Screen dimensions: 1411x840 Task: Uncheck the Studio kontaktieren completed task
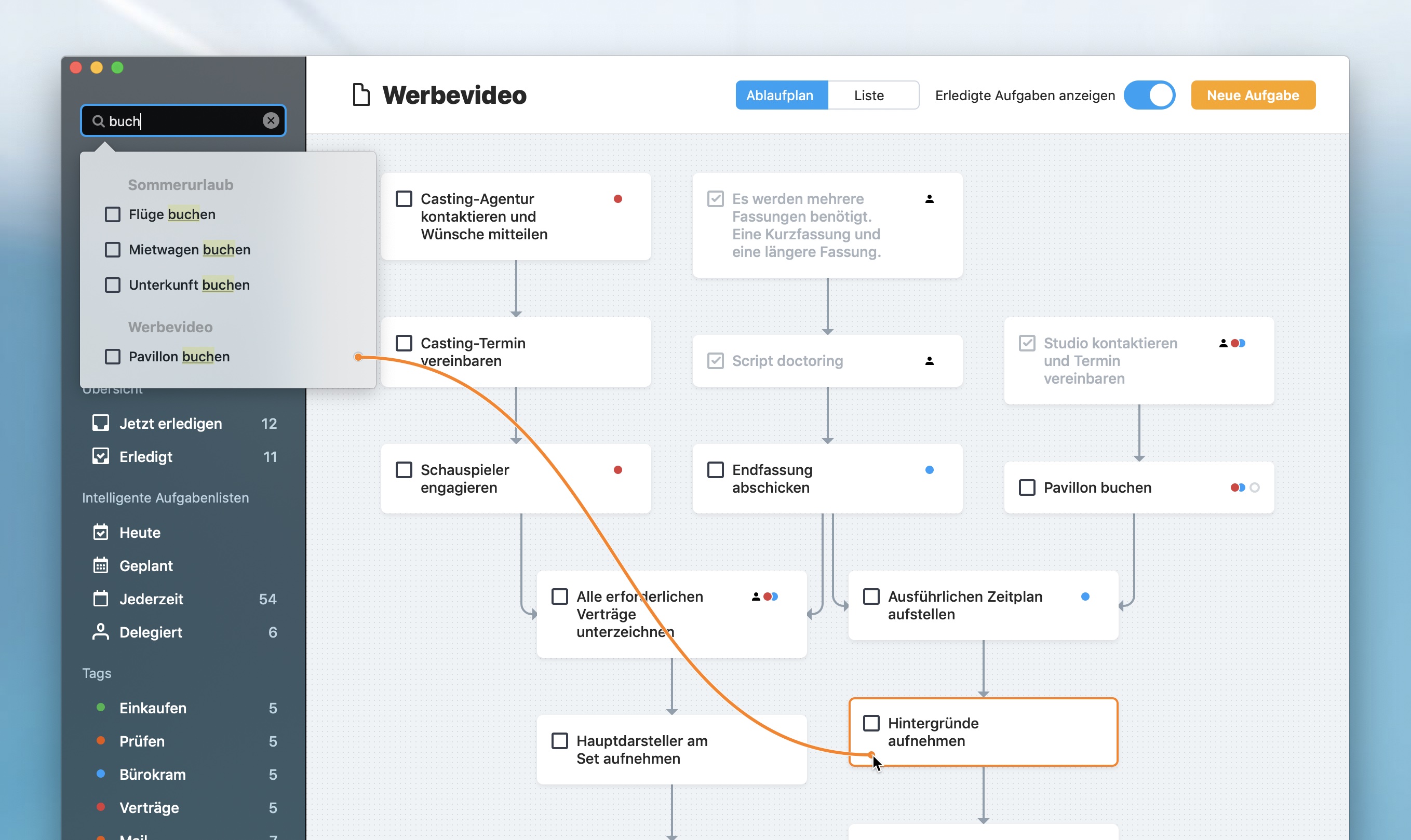click(1027, 343)
